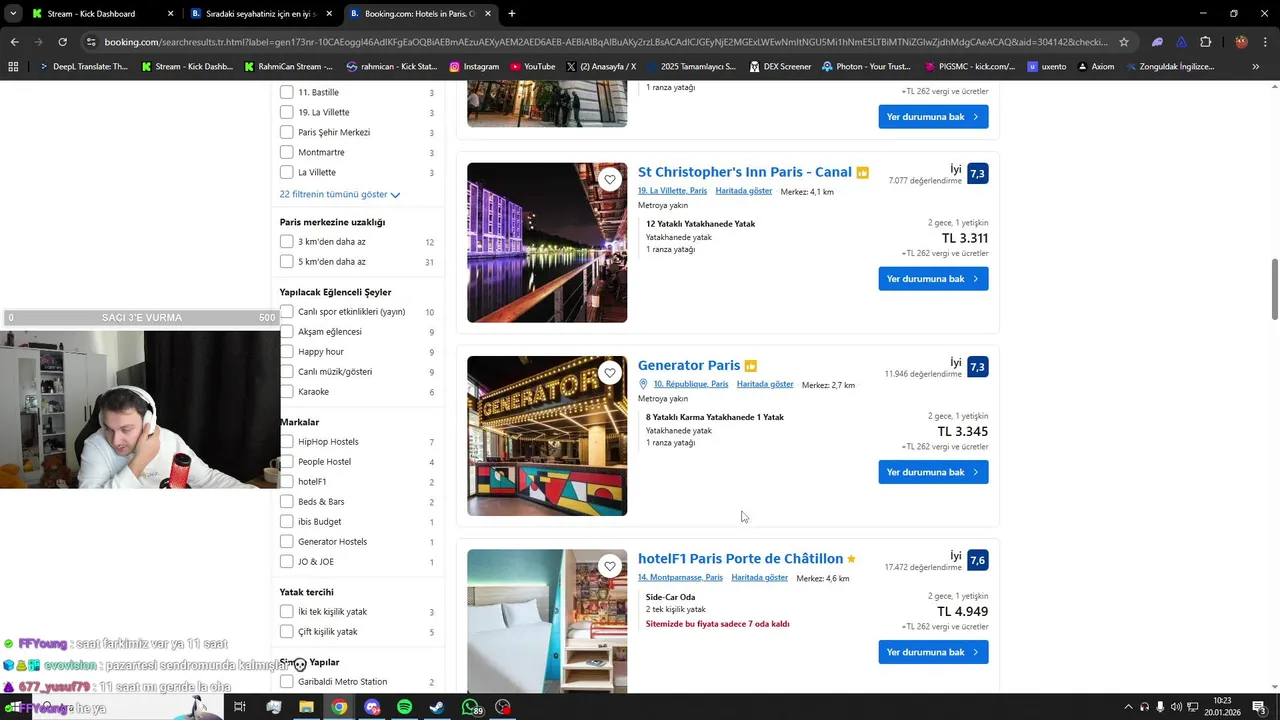Tick the Karaoke checkbox

(x=287, y=391)
